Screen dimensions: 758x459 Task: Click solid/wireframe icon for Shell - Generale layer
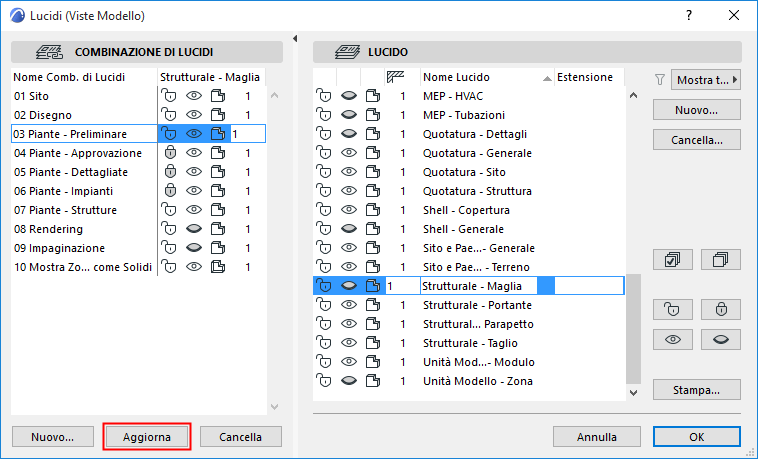(x=373, y=229)
